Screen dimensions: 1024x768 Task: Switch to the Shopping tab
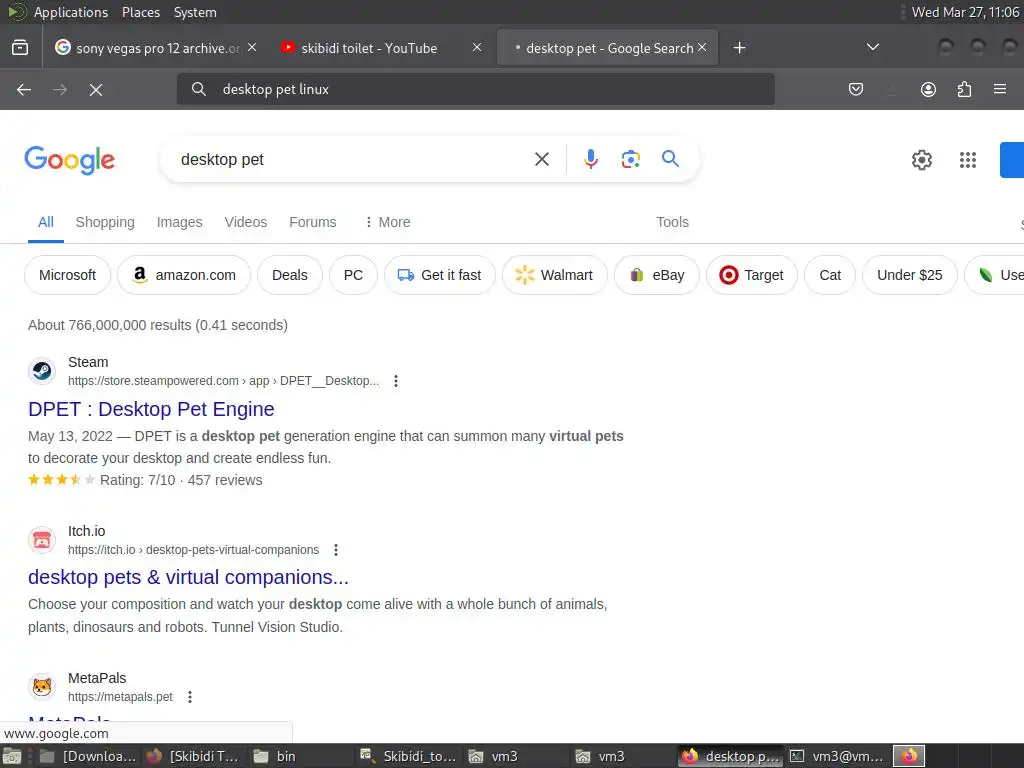click(x=105, y=222)
